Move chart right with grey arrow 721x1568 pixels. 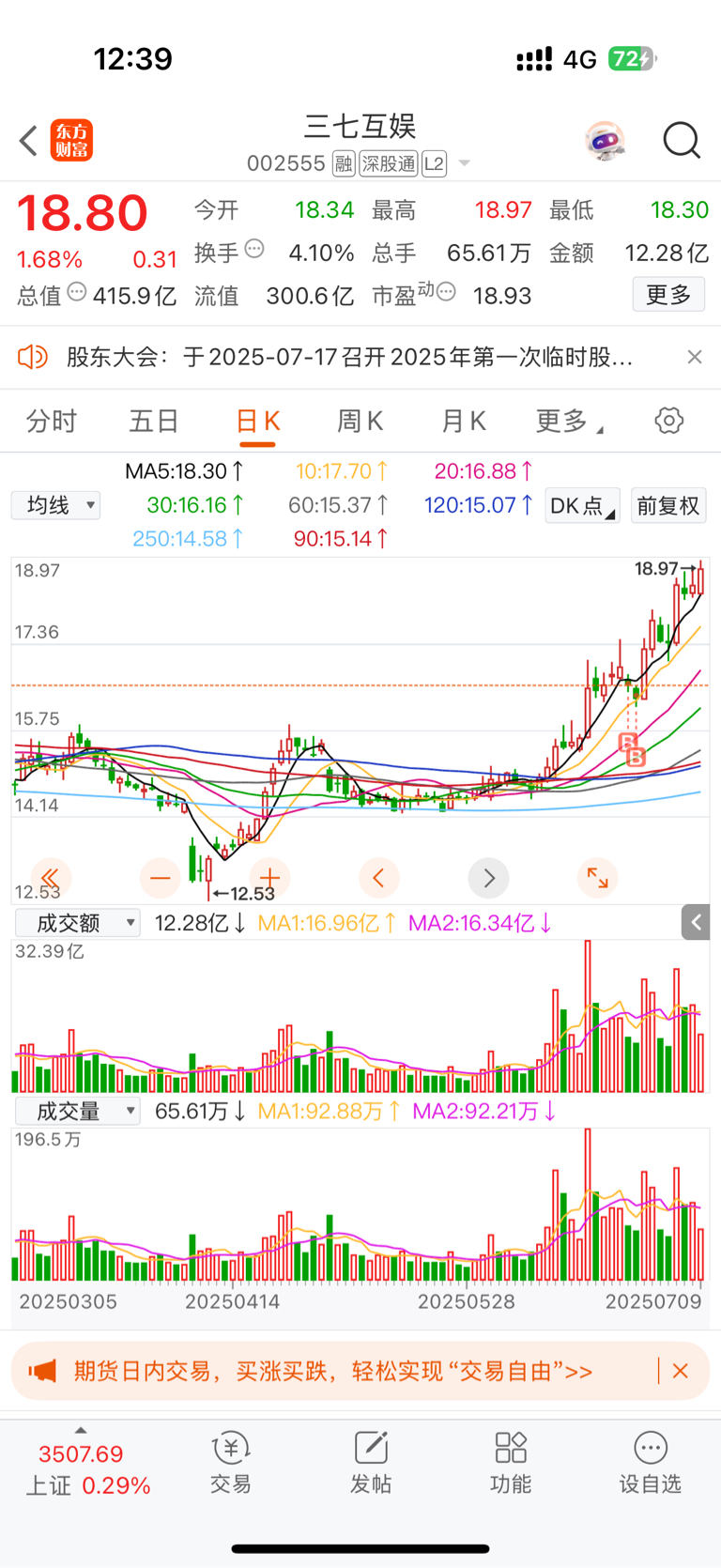click(x=488, y=878)
